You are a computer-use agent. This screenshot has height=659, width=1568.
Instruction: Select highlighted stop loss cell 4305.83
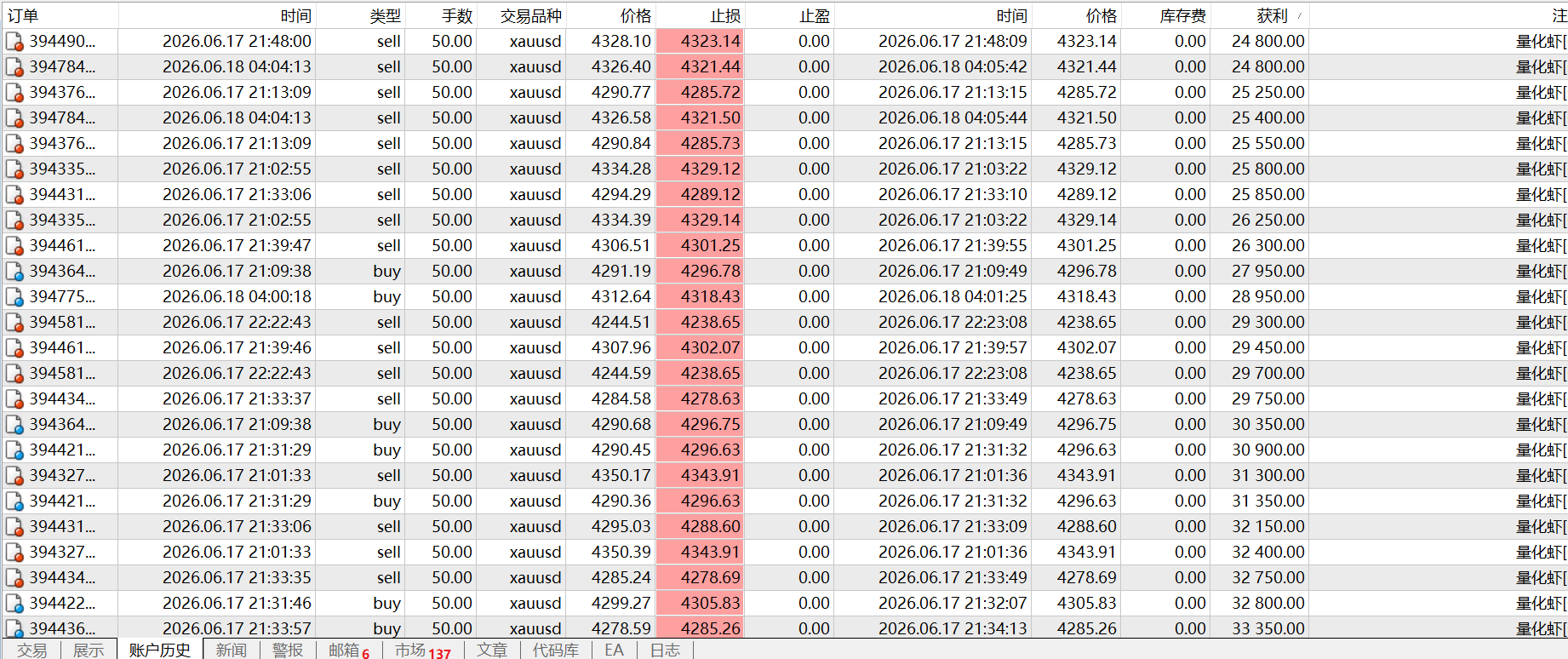[701, 603]
